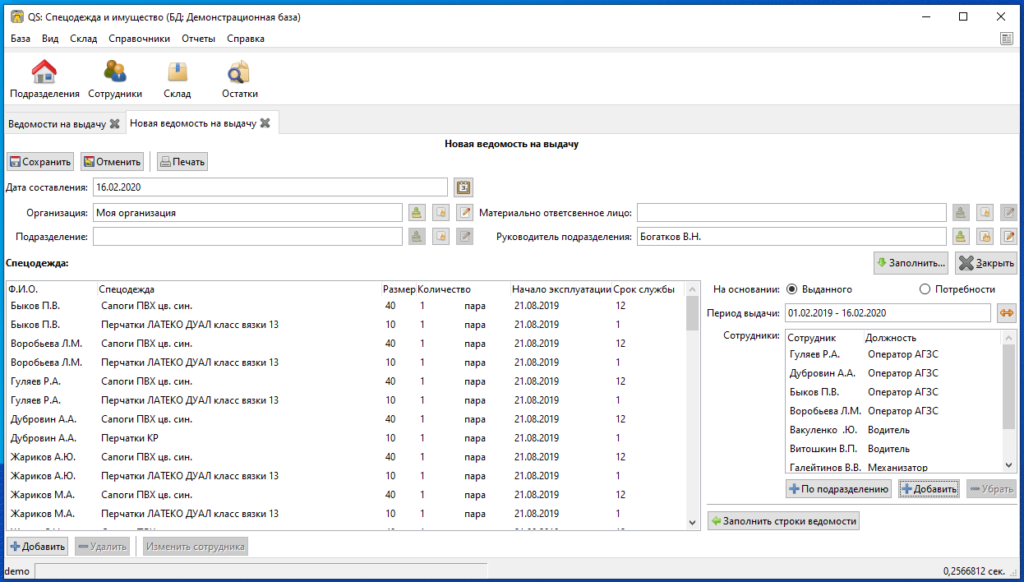Open the Склад menu in menu bar

[x=83, y=39]
